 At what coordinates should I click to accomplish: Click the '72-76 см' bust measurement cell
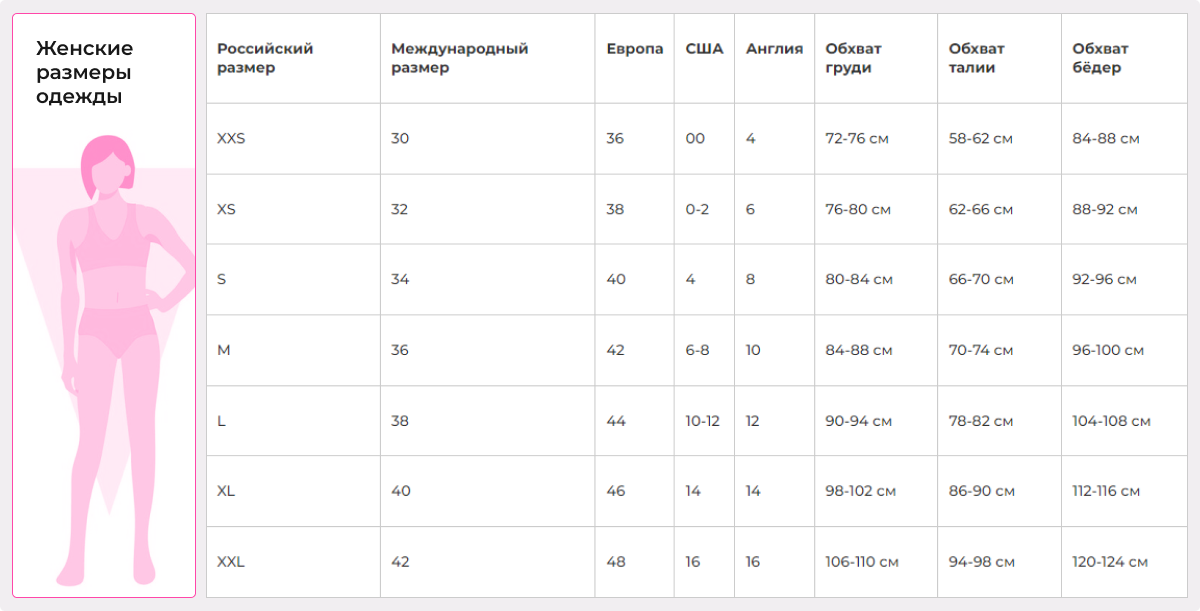pos(857,139)
